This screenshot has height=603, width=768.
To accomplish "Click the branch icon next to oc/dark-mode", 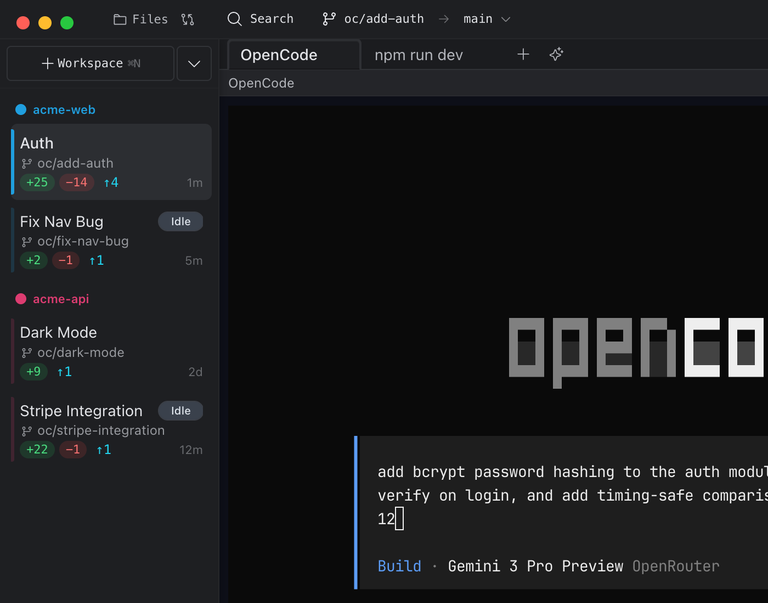I will (x=26, y=353).
